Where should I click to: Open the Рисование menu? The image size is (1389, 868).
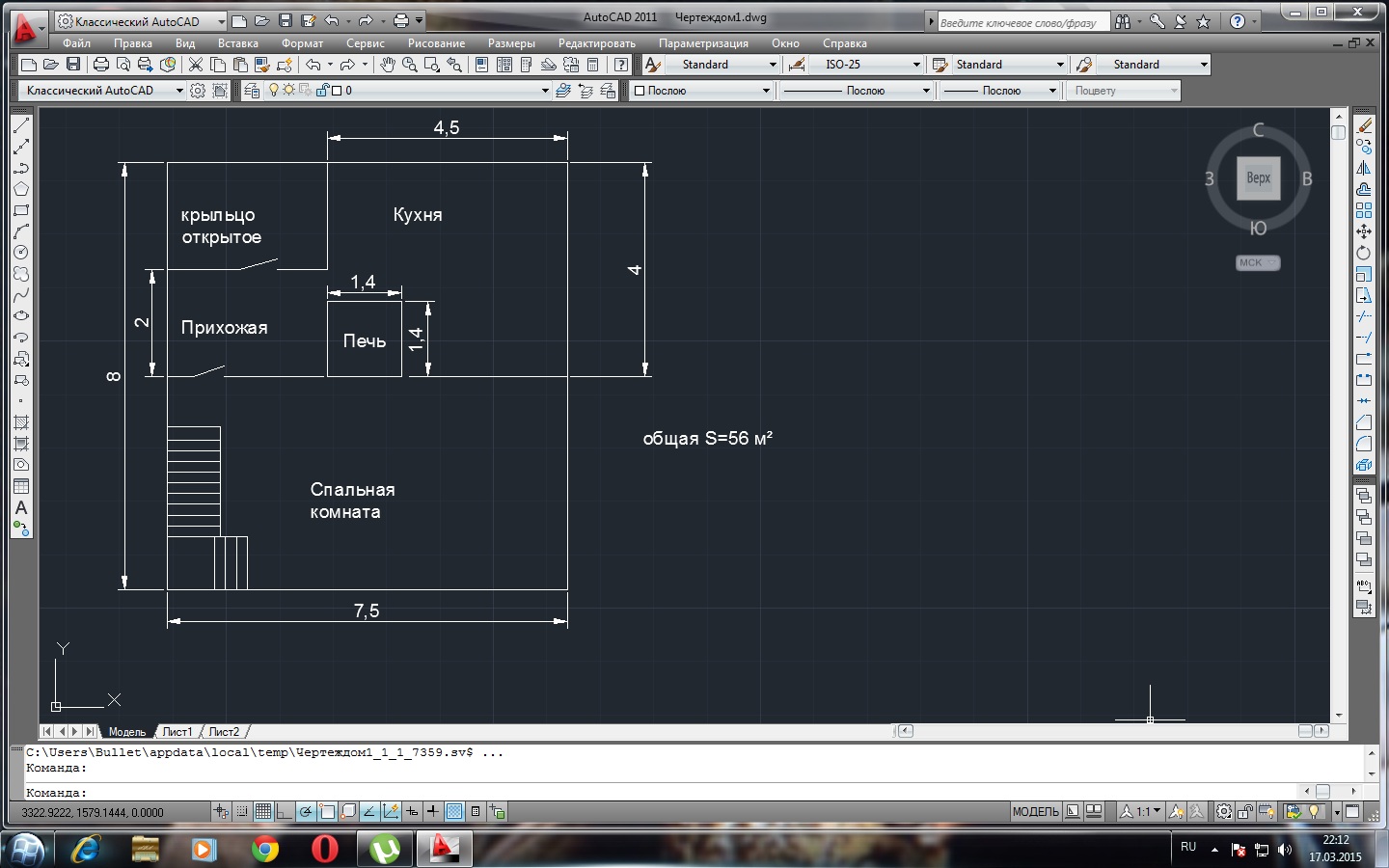click(436, 43)
